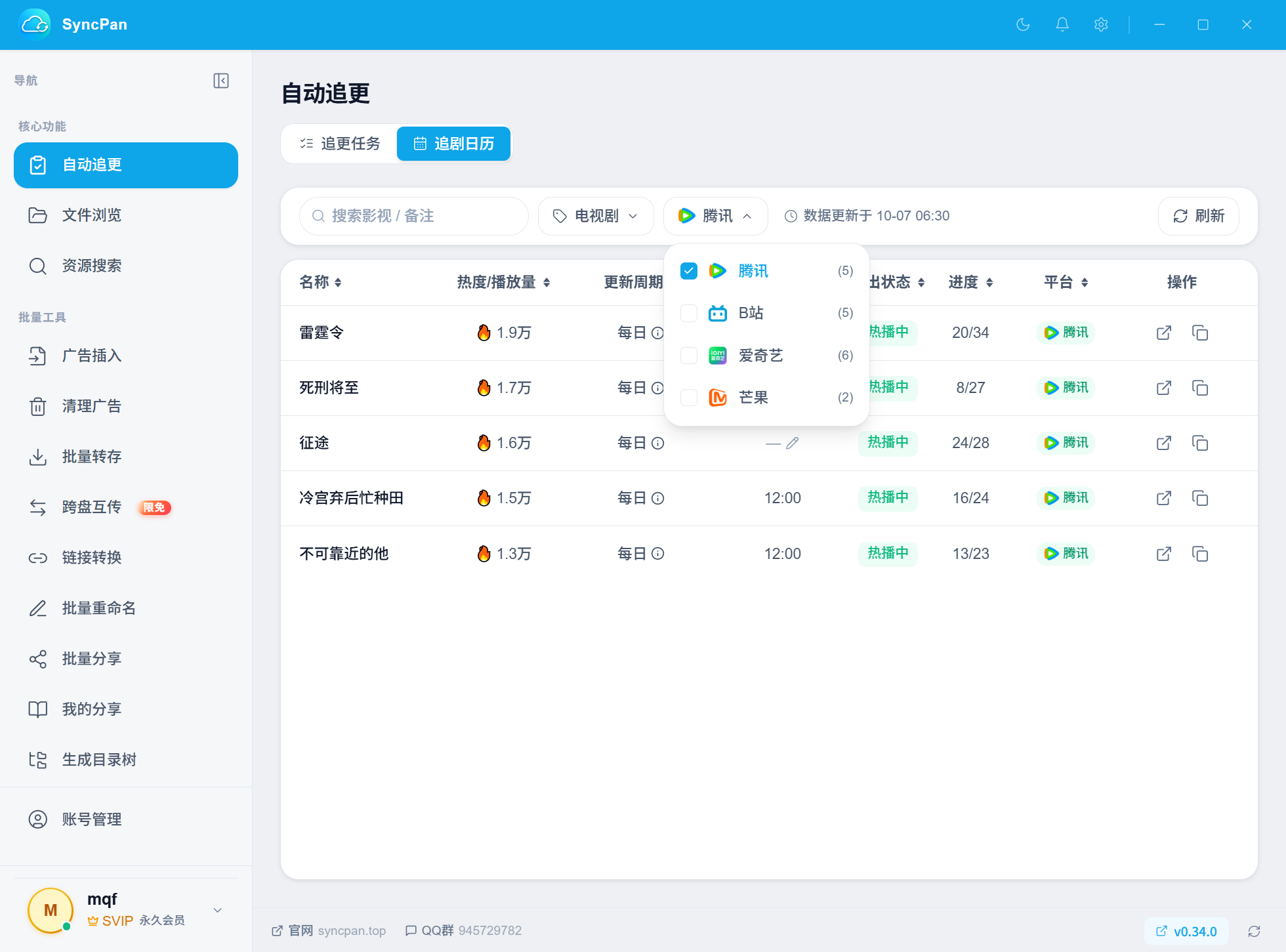Click show title 不可靠近的他

point(344,554)
